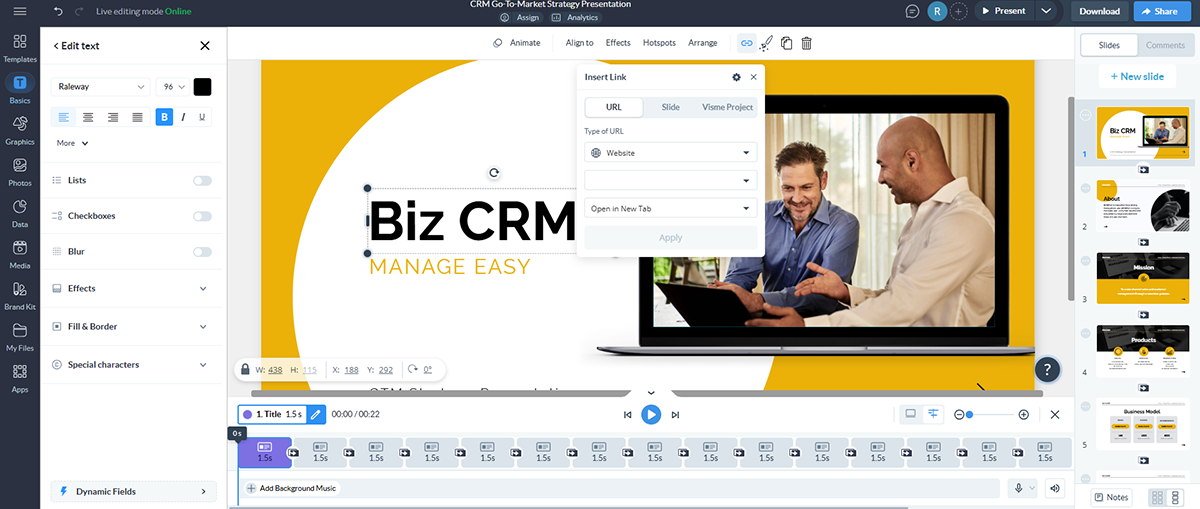The width and height of the screenshot is (1200, 509).
Task: Switch to the Slide tab in Insert Link
Action: 670,107
